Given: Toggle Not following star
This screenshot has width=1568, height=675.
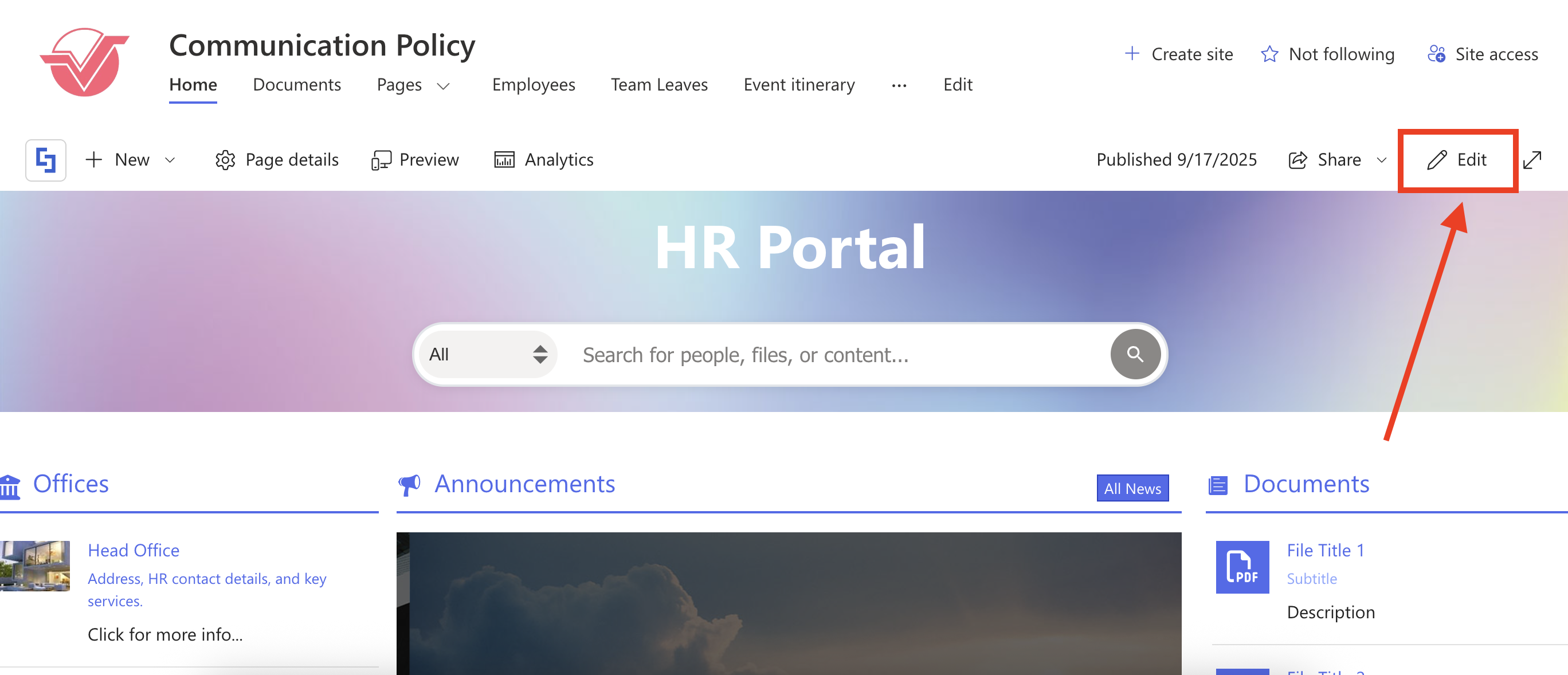Looking at the screenshot, I should 1269,54.
